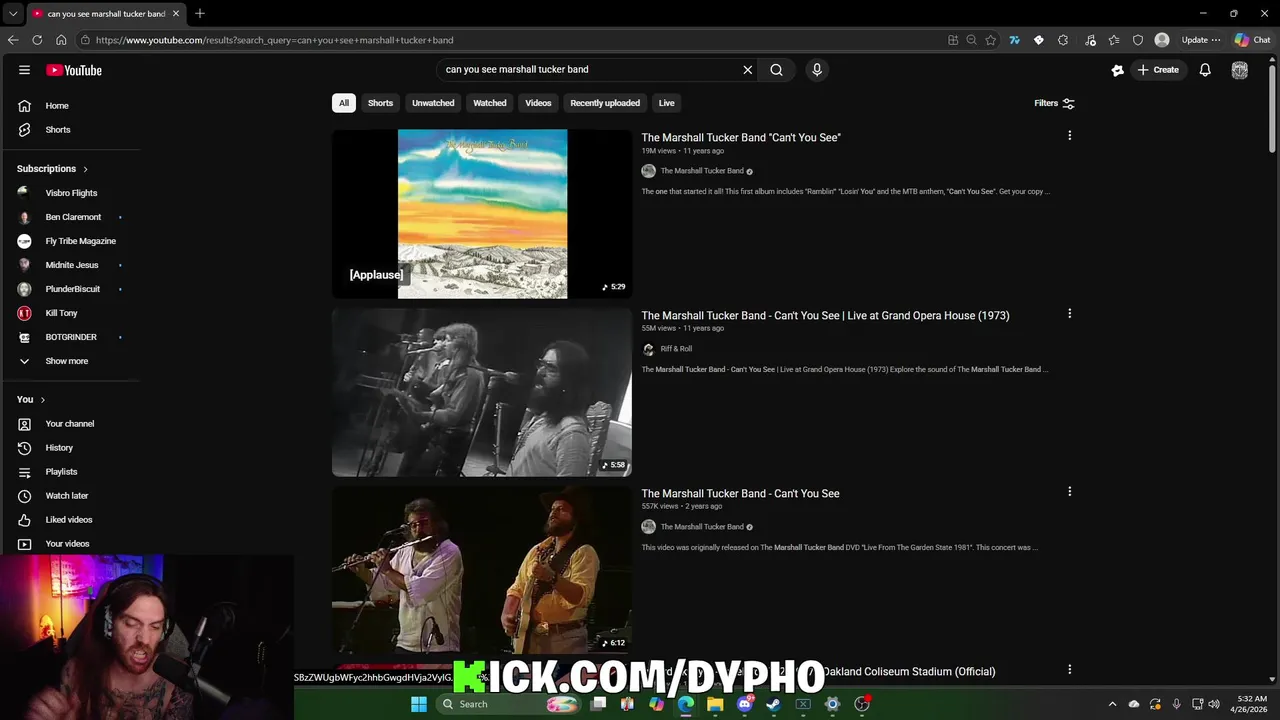Open the Midnite Jesus subscription
Screen dimensions: 1280x720
coord(70,265)
